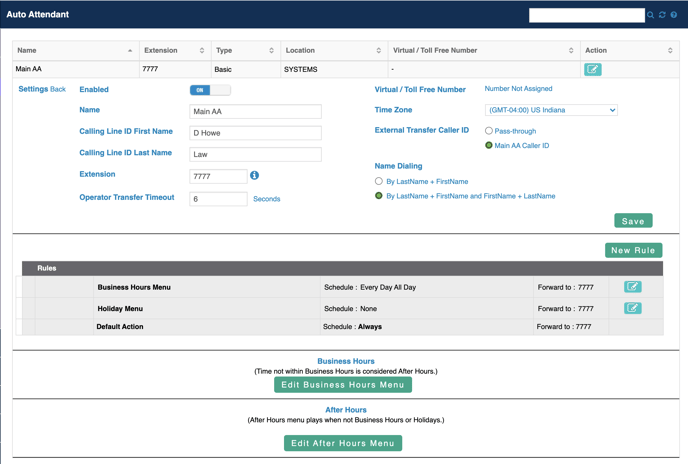Click the New Rule button

633,250
